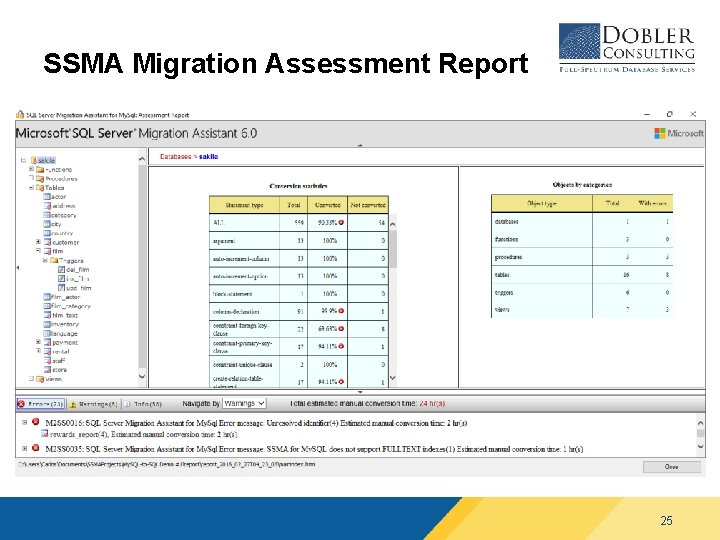
Task: Click the film_actor table icon
Action: coord(47,297)
